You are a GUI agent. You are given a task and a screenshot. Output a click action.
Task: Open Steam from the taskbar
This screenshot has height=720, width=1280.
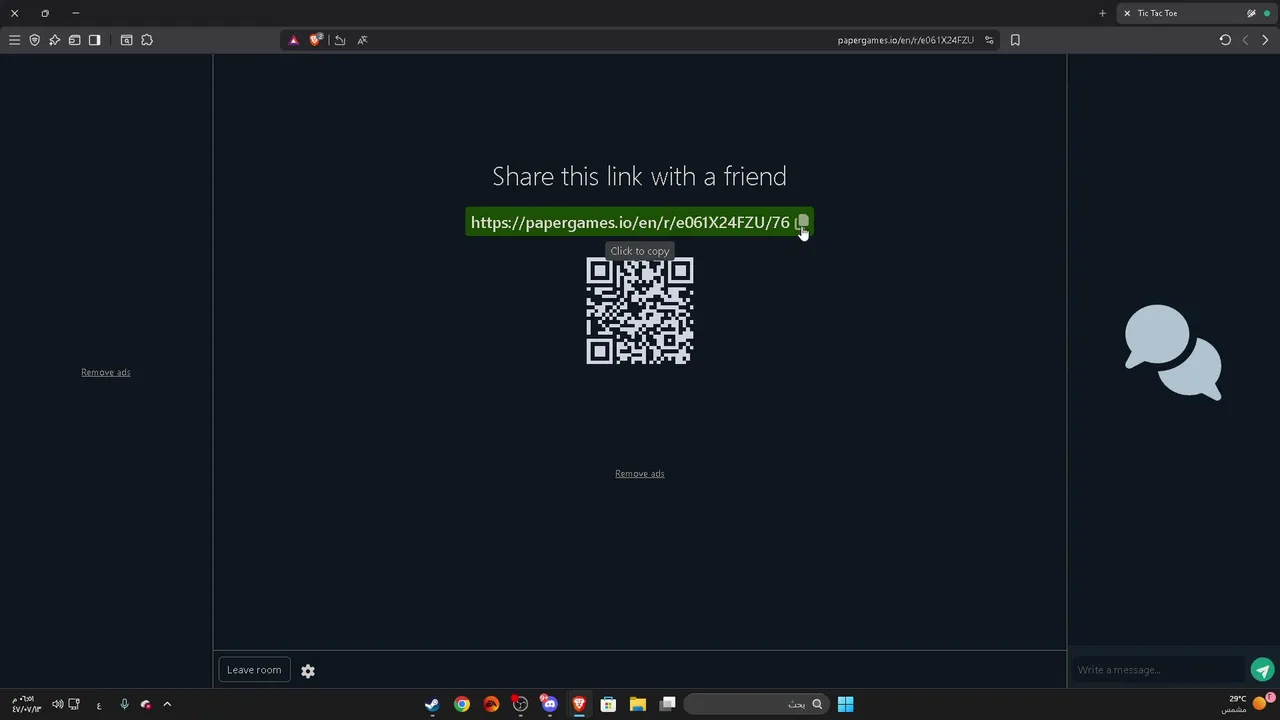432,704
